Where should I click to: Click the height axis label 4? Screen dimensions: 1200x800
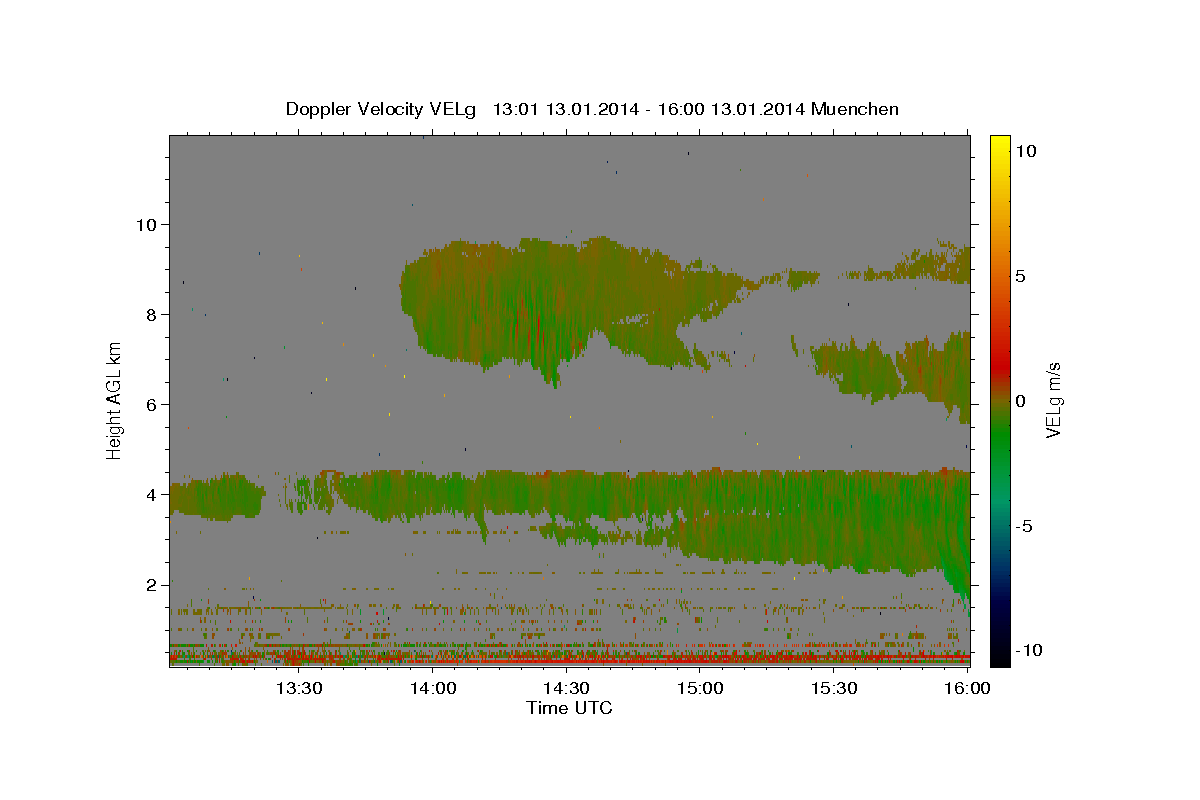(151, 494)
